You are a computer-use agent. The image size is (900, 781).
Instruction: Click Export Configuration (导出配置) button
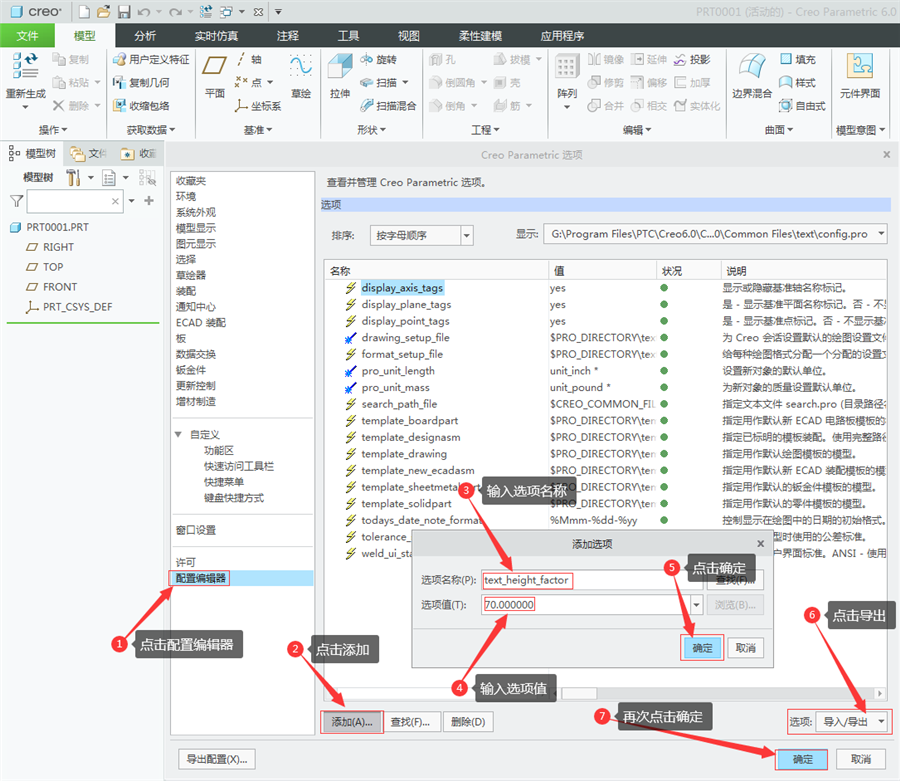point(216,759)
